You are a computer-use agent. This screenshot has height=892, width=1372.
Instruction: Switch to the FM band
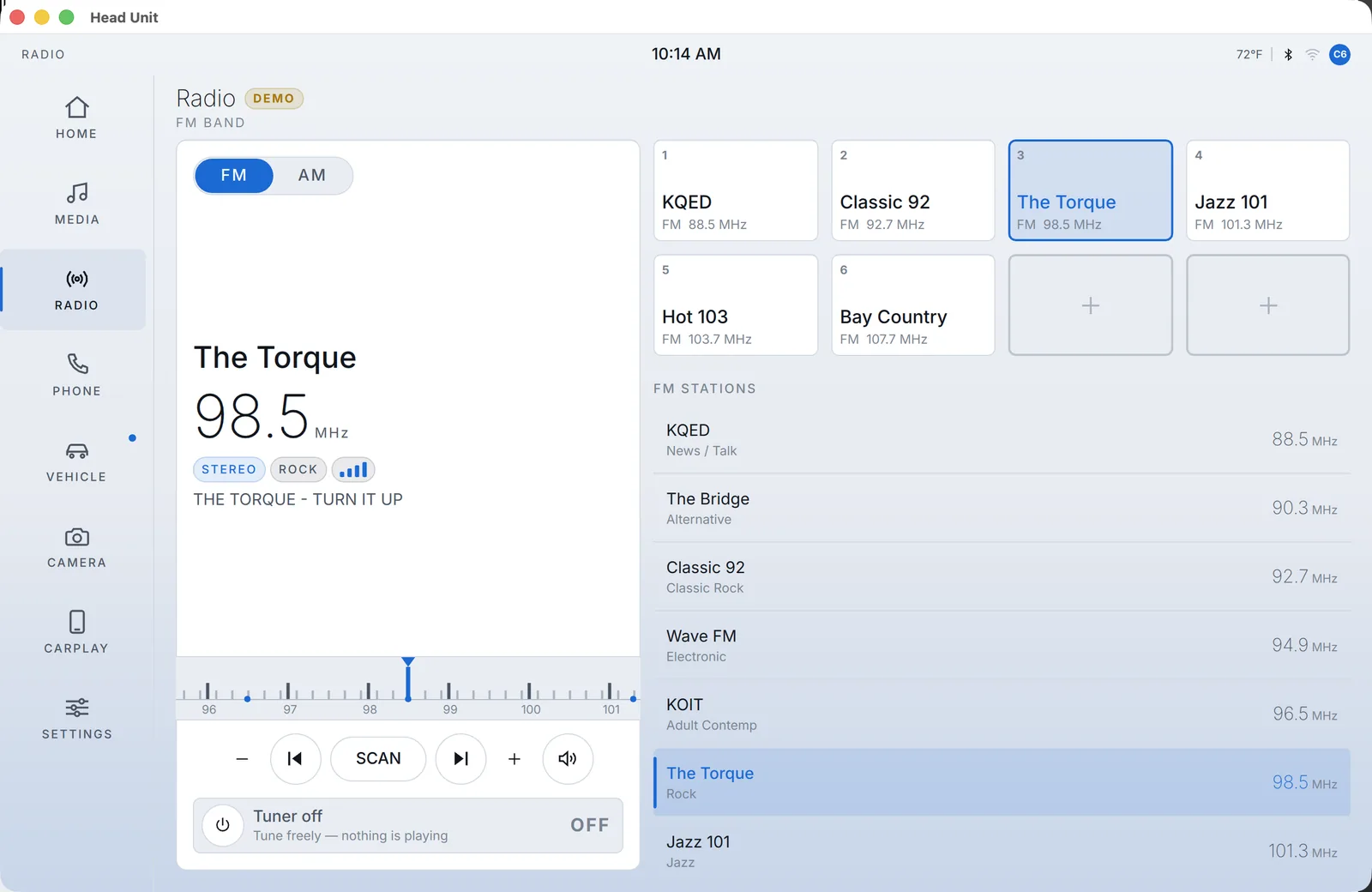point(233,175)
